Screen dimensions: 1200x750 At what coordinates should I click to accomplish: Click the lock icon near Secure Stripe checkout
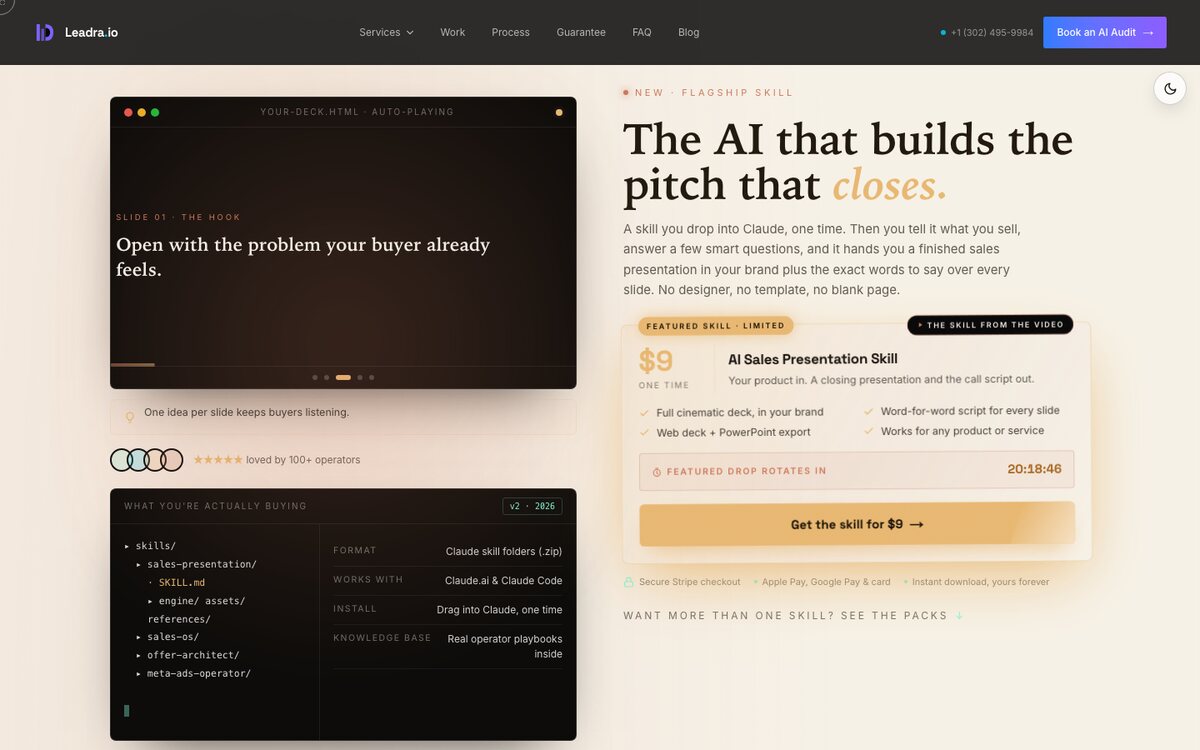pyautogui.click(x=629, y=582)
